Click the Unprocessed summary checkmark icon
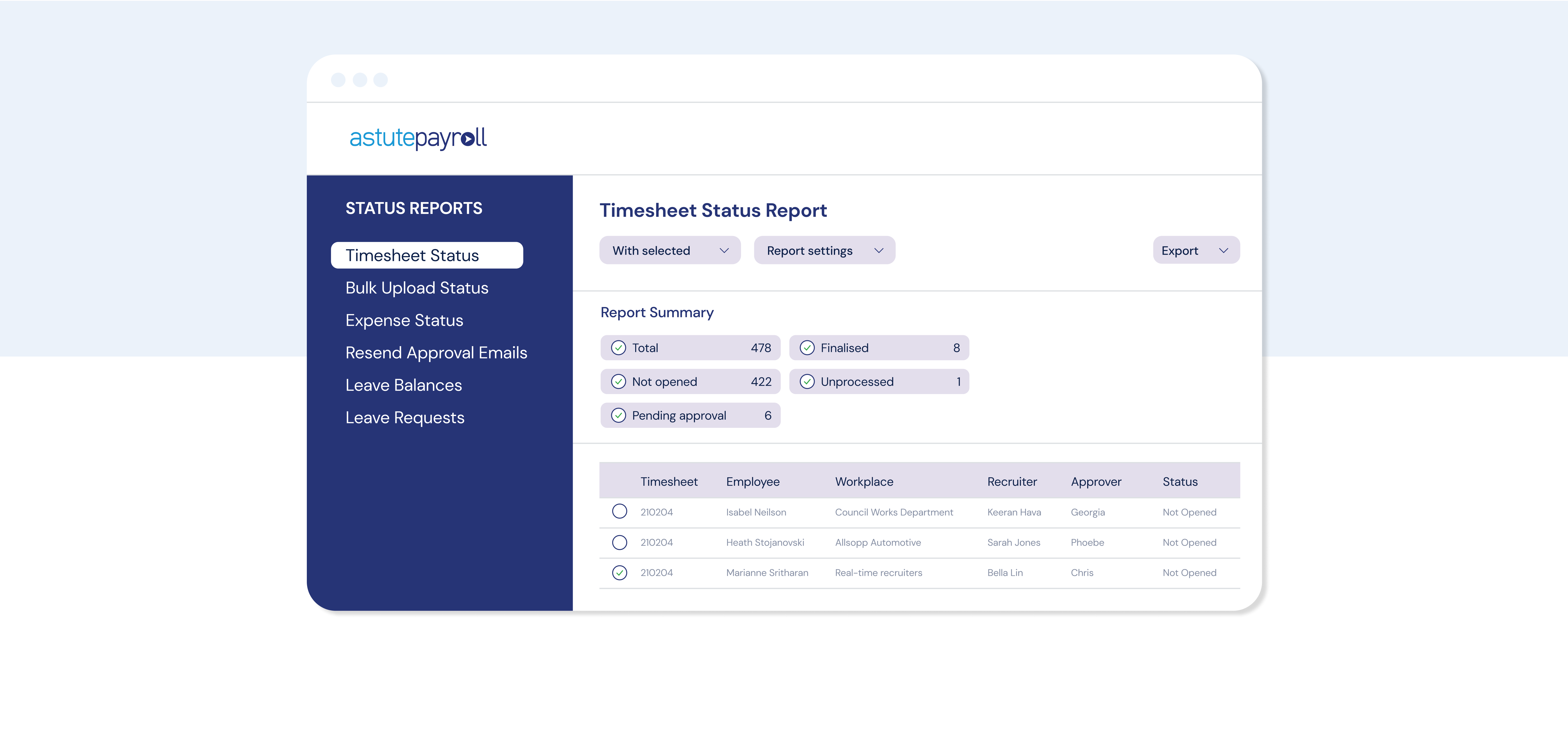Image resolution: width=1568 pixels, height=735 pixels. [807, 382]
